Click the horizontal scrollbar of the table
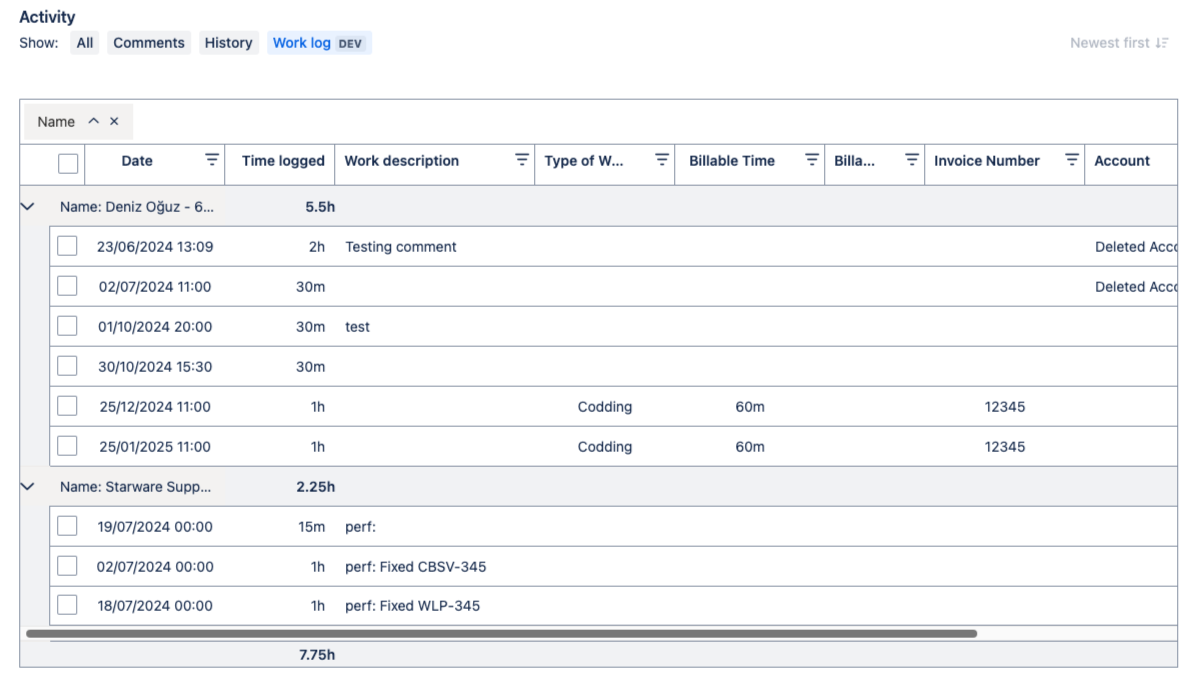Viewport: 1190px width, 677px height. click(500, 633)
